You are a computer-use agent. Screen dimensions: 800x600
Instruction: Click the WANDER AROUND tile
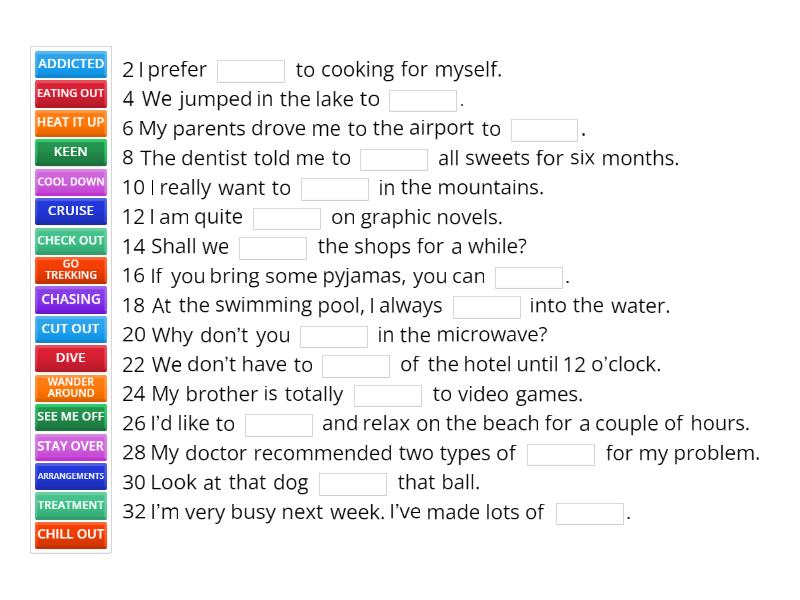[x=70, y=387]
